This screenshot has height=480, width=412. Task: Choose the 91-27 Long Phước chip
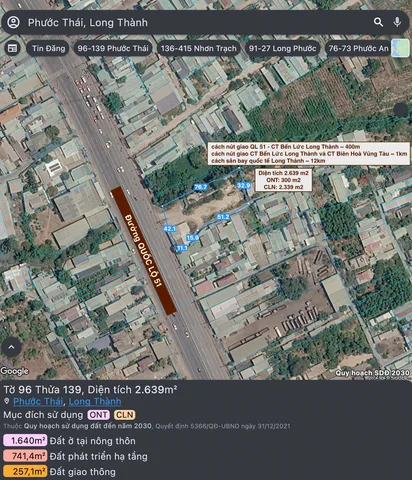tap(282, 48)
